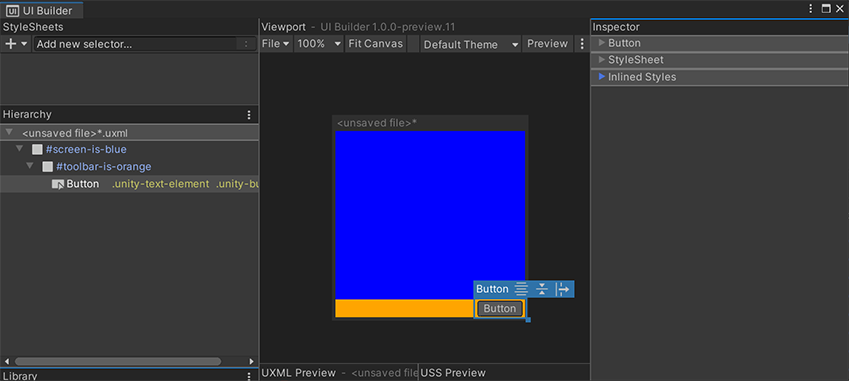This screenshot has width=849, height=381.
Task: Expand the Button section in Inspector
Action: 601,43
